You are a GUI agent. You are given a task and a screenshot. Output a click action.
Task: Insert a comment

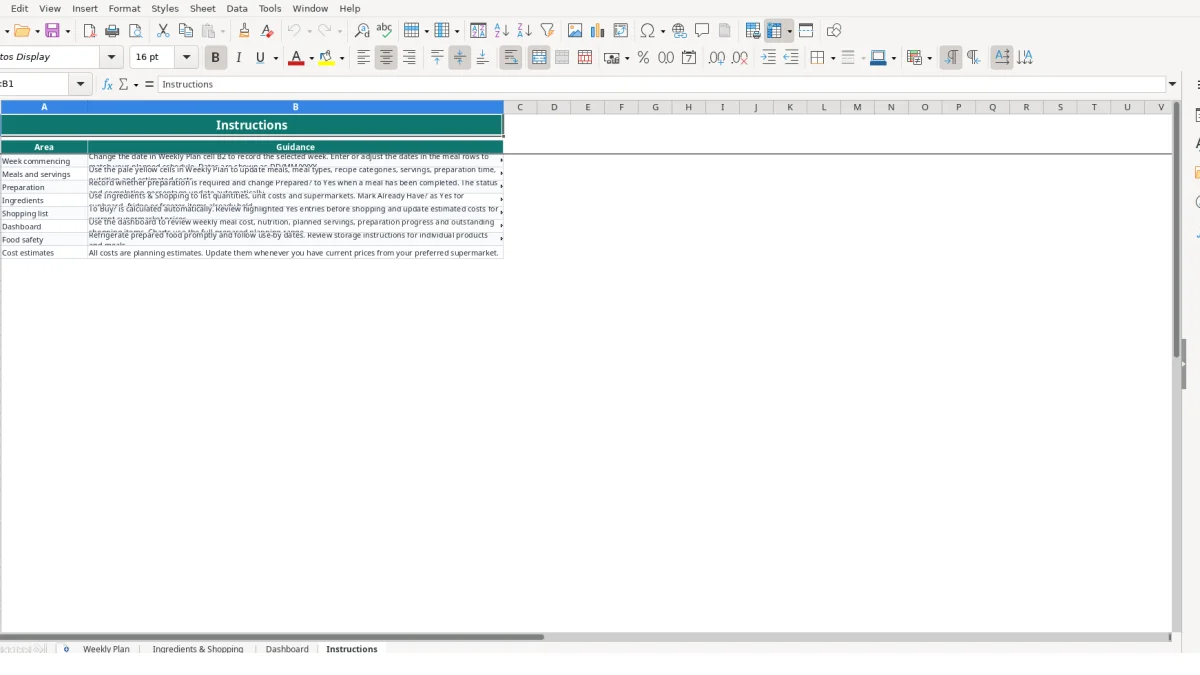702,31
